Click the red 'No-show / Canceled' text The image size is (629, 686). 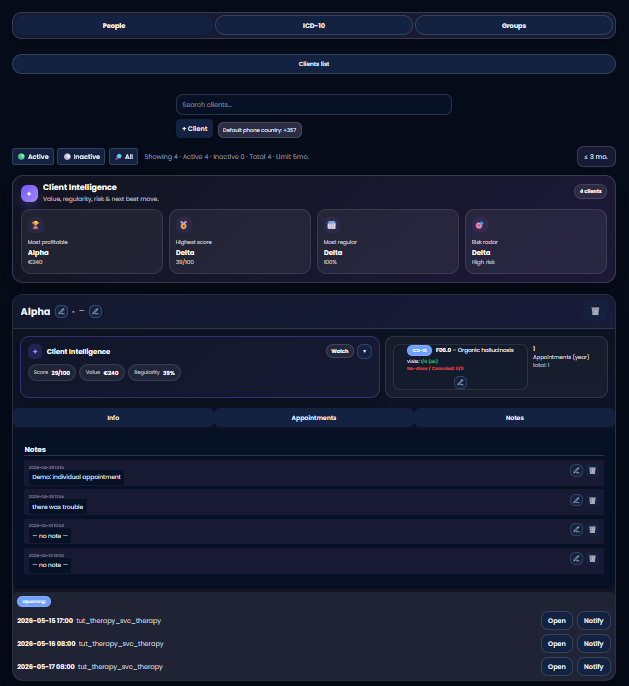point(435,368)
